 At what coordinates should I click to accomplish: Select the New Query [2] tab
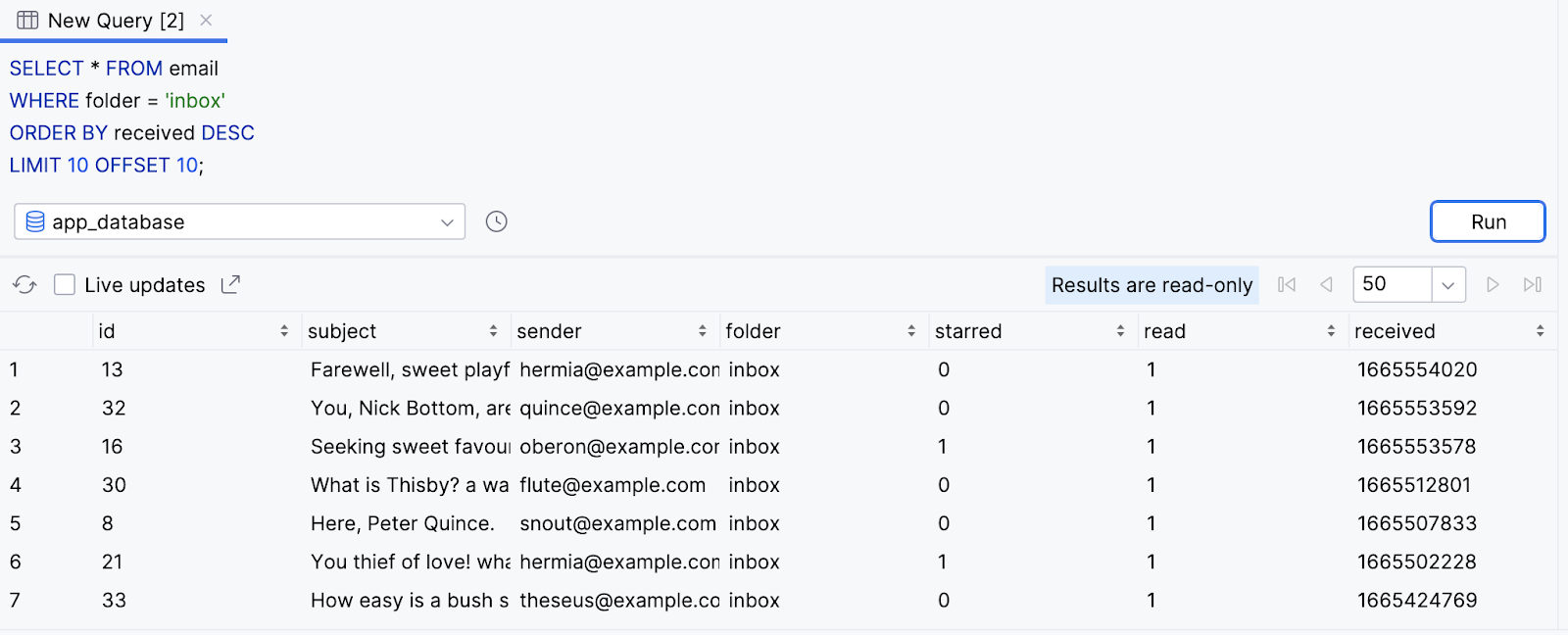tap(115, 21)
